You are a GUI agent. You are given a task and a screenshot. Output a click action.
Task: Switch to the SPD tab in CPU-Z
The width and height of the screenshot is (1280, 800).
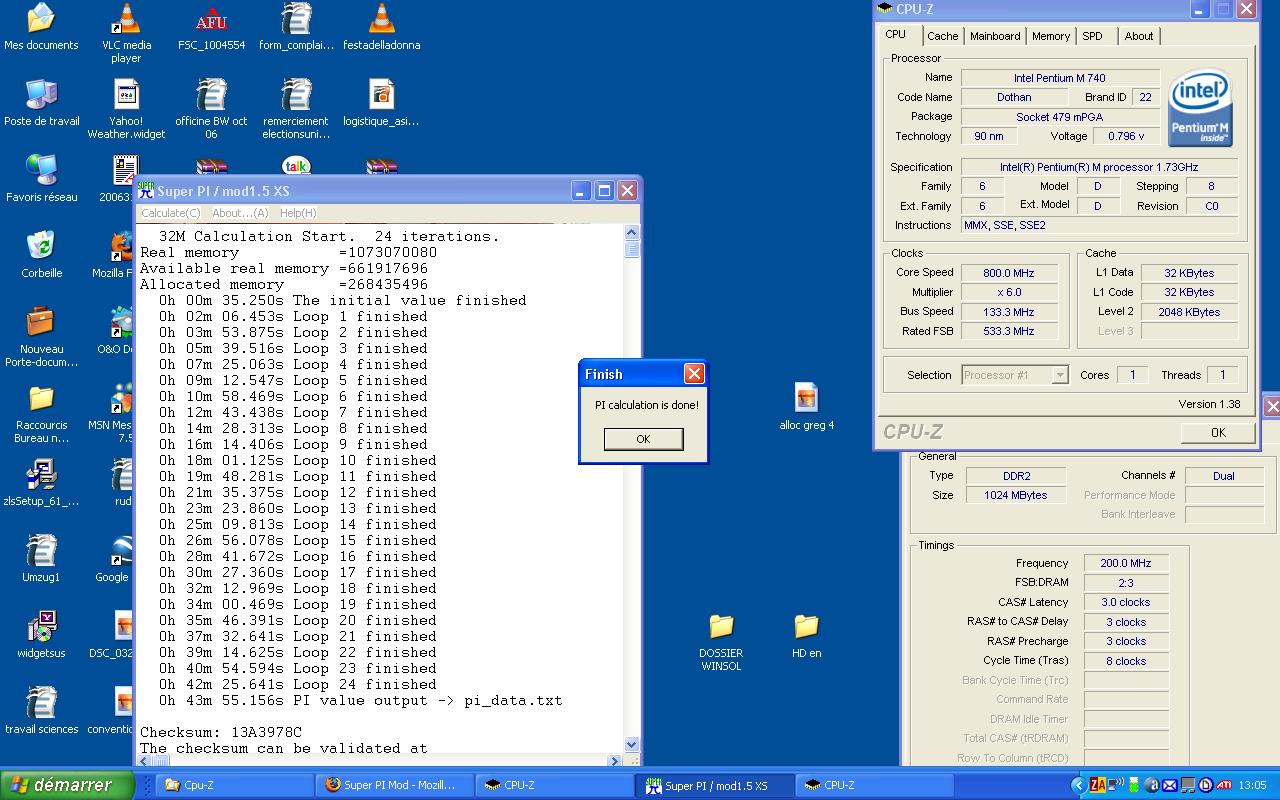(1092, 36)
